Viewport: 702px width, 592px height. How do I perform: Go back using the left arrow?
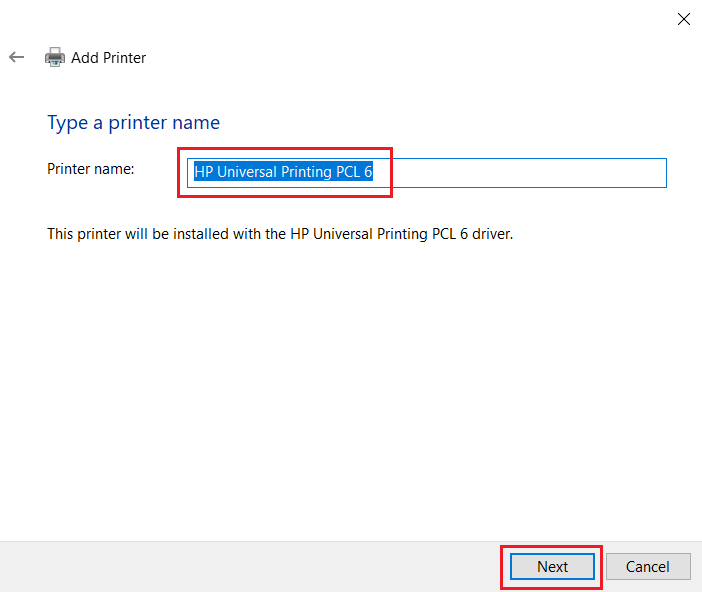coord(16,58)
